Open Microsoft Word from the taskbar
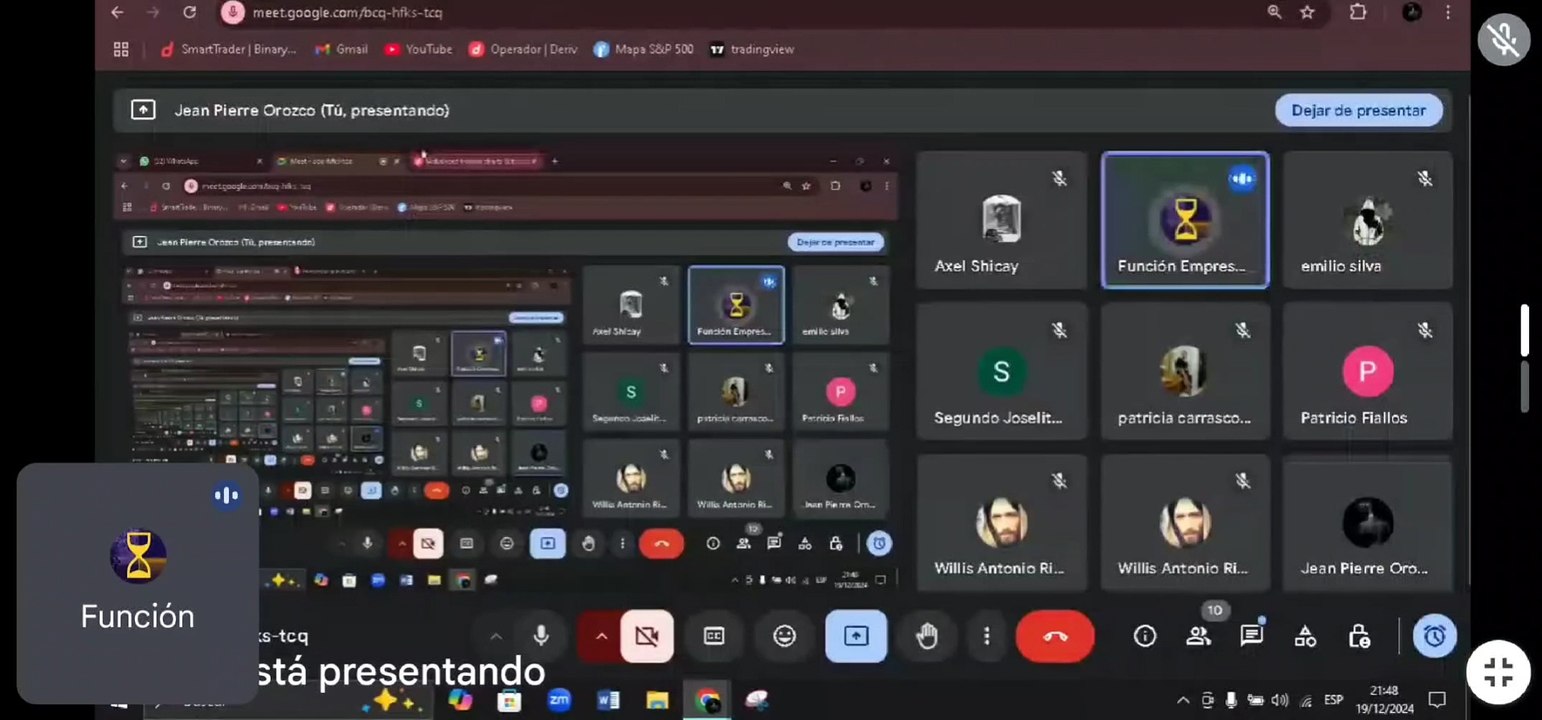The image size is (1542, 720). coord(608,700)
